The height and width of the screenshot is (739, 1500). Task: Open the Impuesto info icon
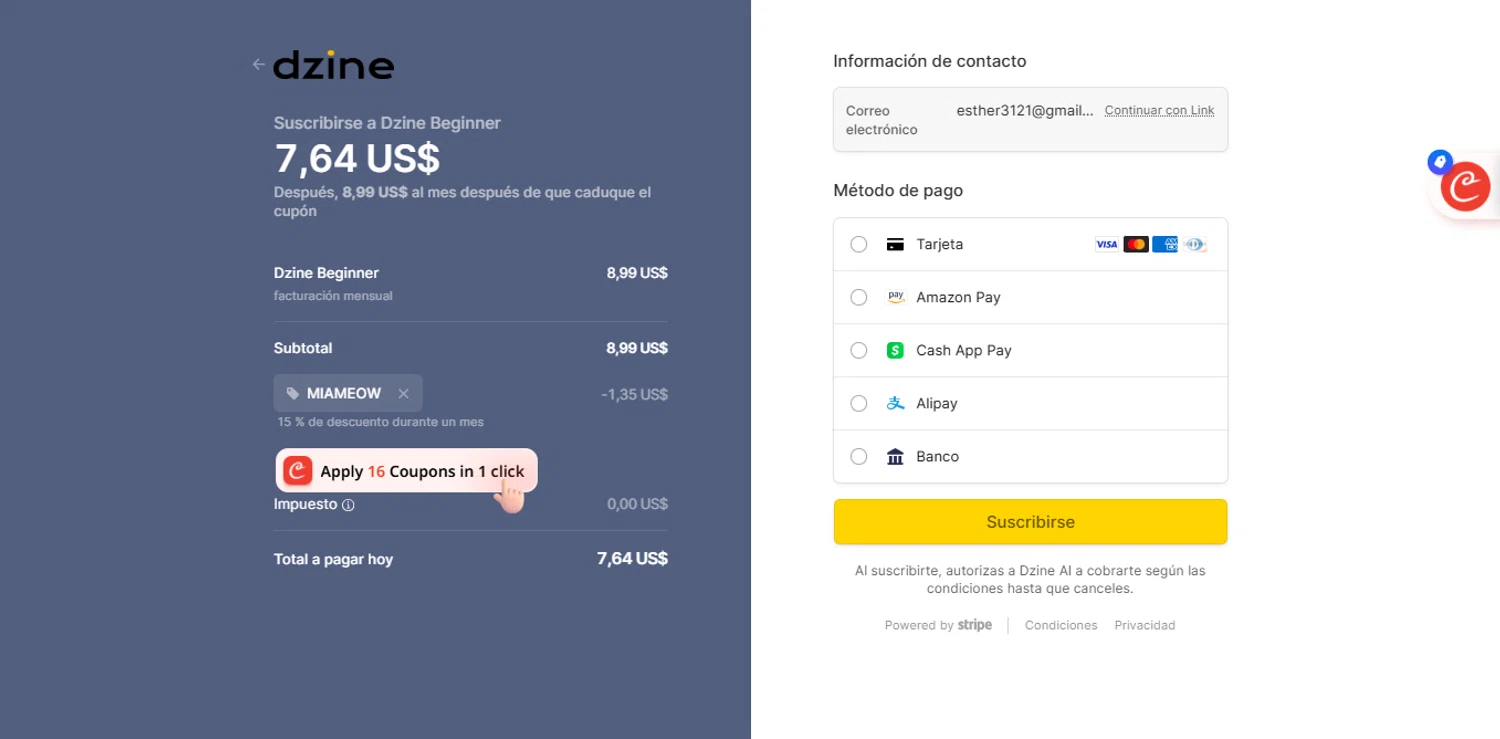coord(348,505)
